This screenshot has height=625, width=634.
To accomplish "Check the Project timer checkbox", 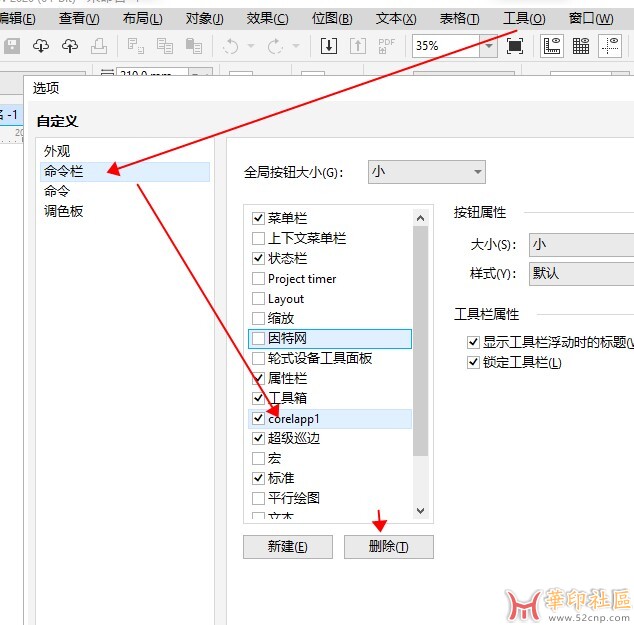I will click(258, 278).
